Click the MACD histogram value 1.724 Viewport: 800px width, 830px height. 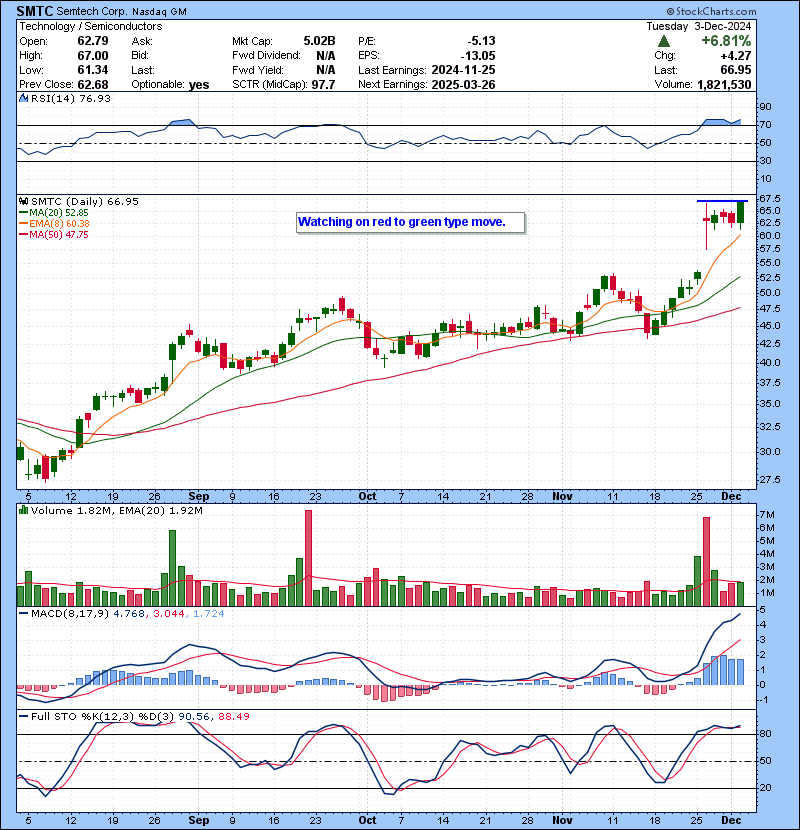pos(209,614)
